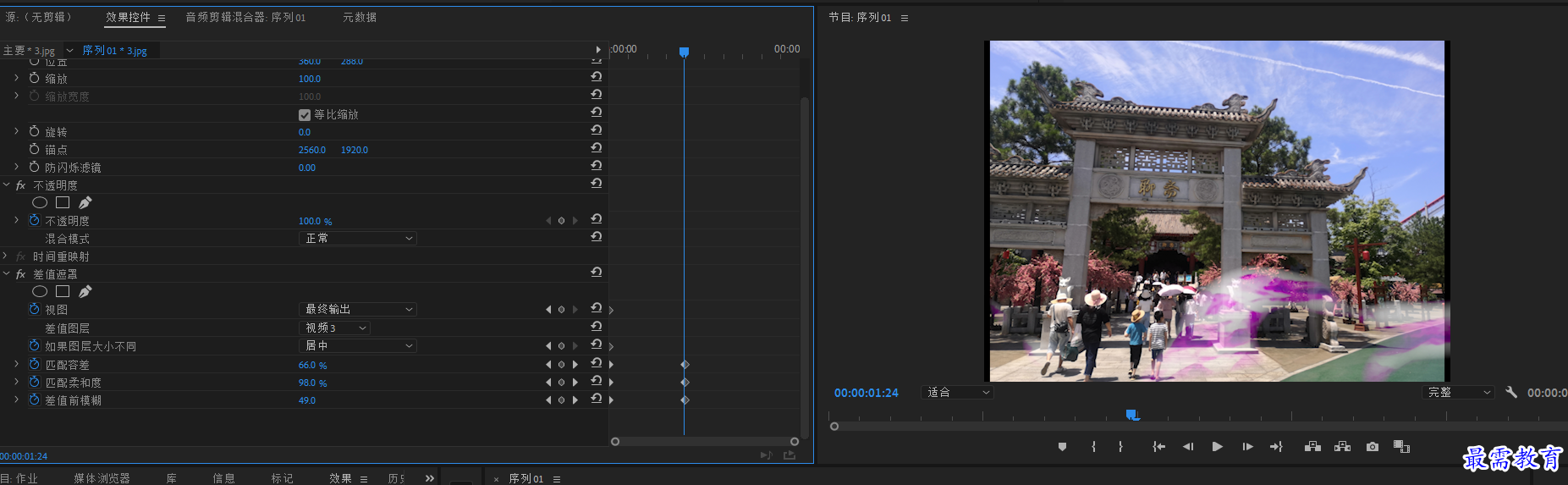Screen dimensions: 1568x485
Task: Toggle the animation stopwatch for 差值前模糊
Action: (34, 400)
